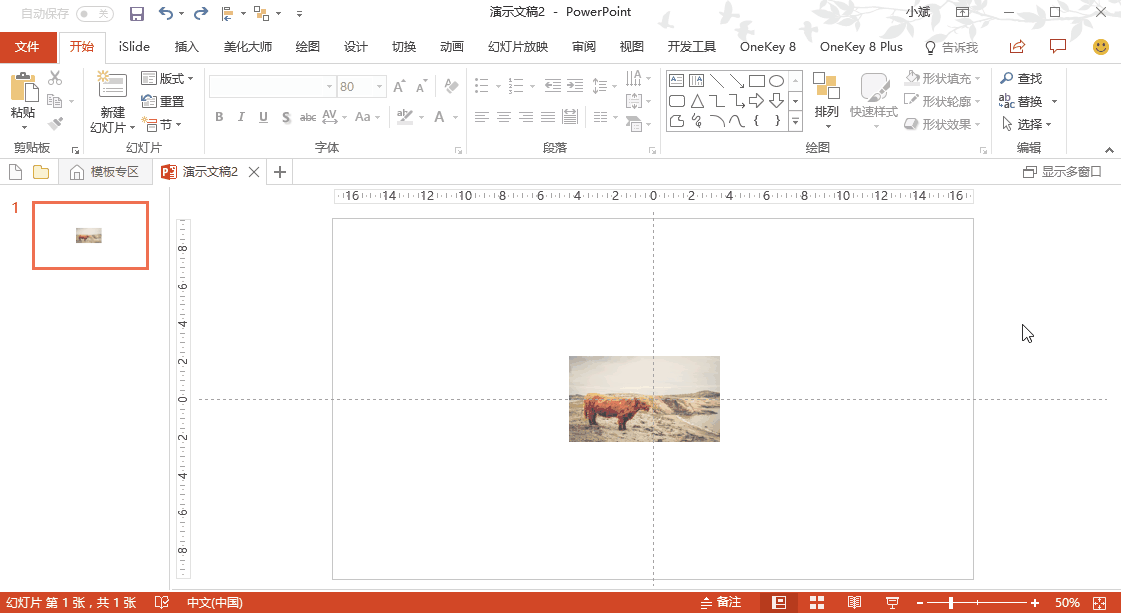
Task: Select the oval shape in the shapes gallery
Action: tap(776, 81)
